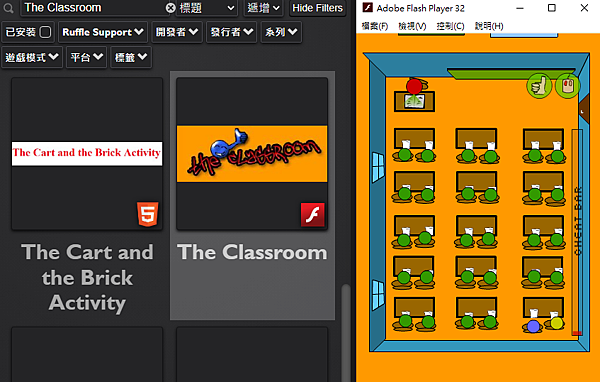
Task: Click the Hide Filters button
Action: click(318, 8)
